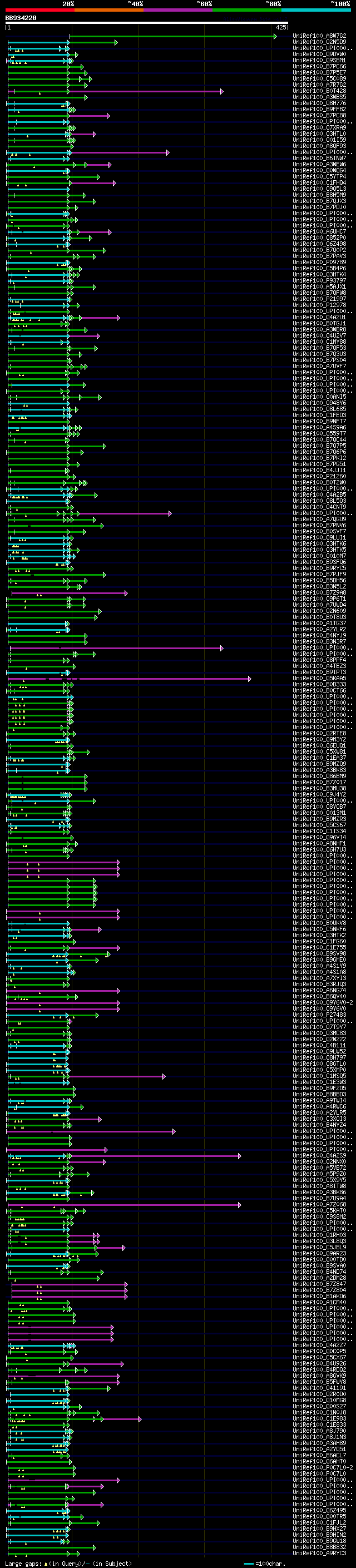The image size is (356, 1568).
Task: Open the UniRef100_B0UKV8 hit
Action: coord(319,923)
